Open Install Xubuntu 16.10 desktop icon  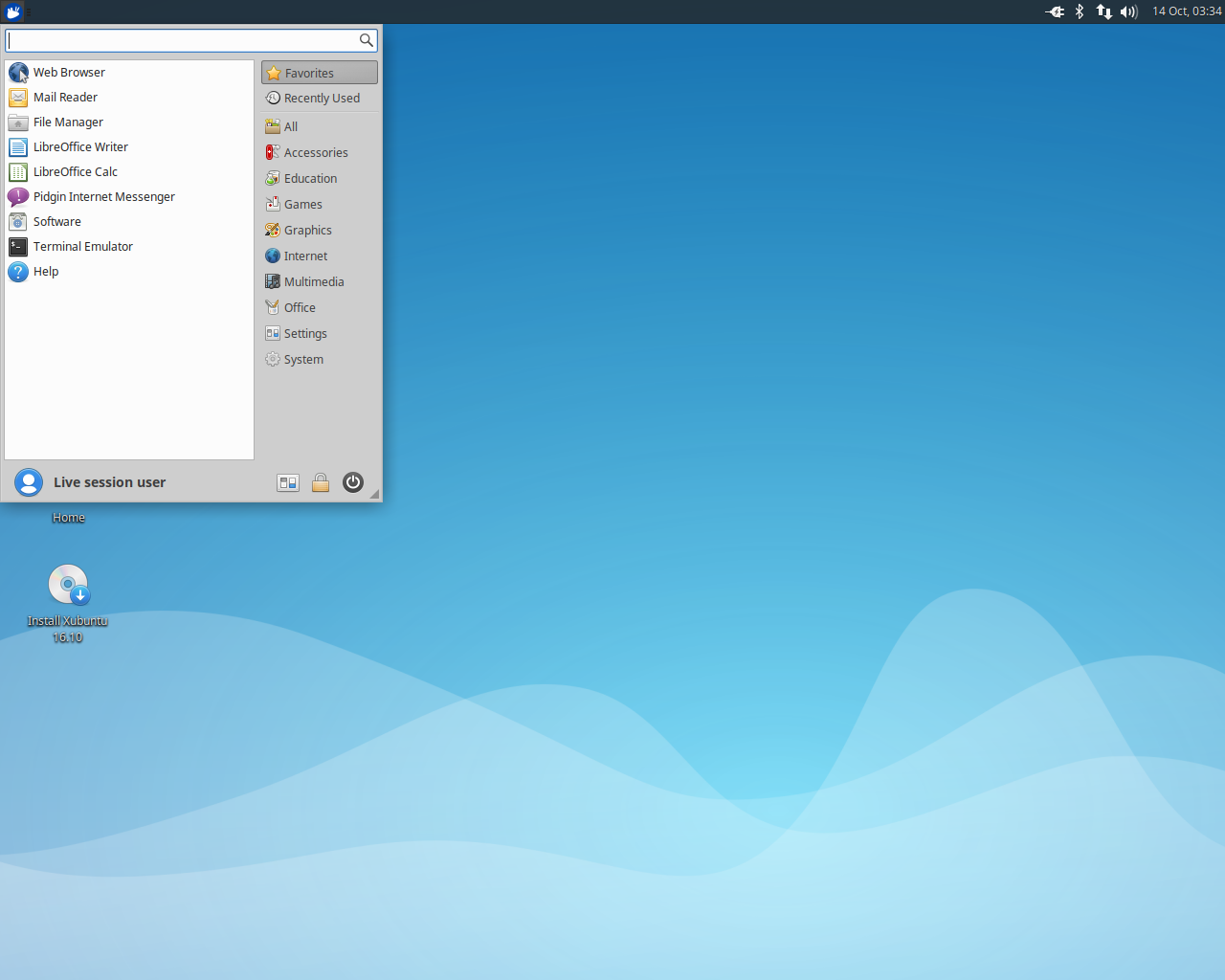pos(68,585)
